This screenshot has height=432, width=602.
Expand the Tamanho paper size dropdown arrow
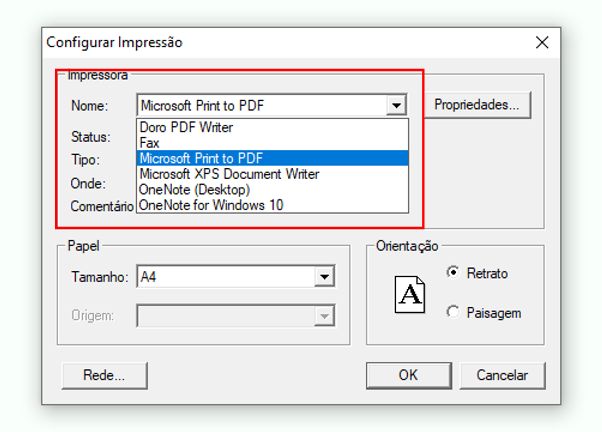tap(324, 276)
